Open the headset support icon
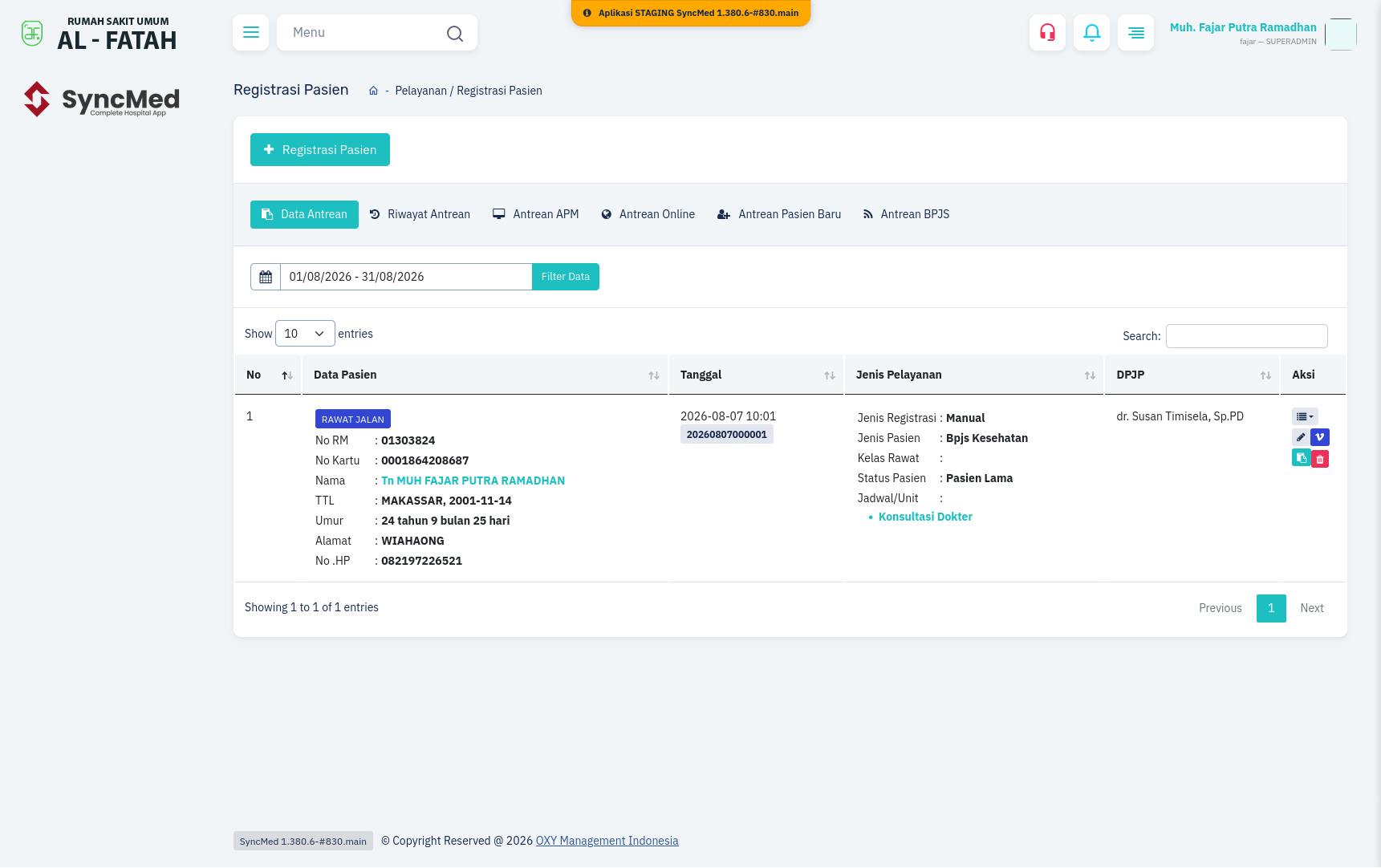This screenshot has width=1381, height=868. [1047, 32]
